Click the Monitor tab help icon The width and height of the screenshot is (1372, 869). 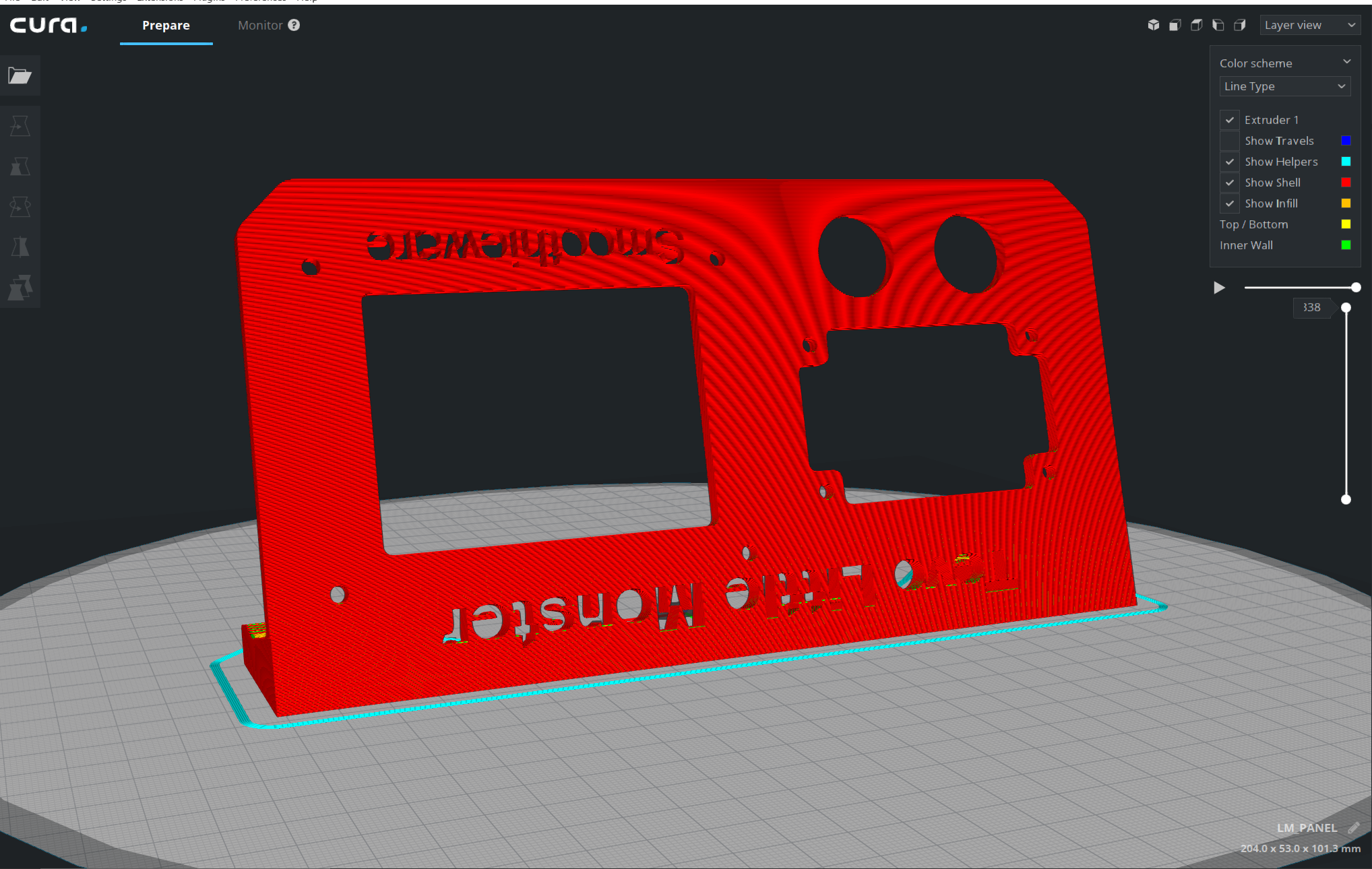click(294, 25)
